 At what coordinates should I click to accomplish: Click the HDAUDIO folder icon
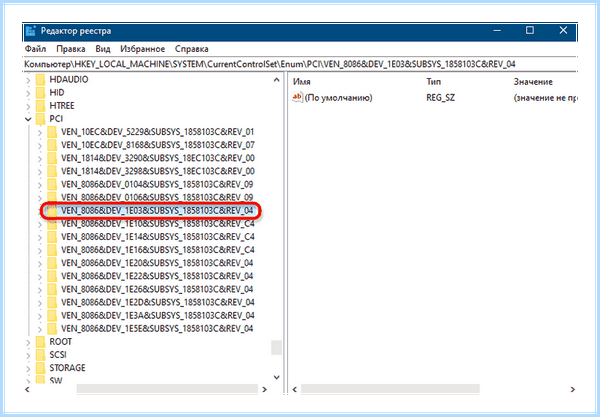coord(40,80)
